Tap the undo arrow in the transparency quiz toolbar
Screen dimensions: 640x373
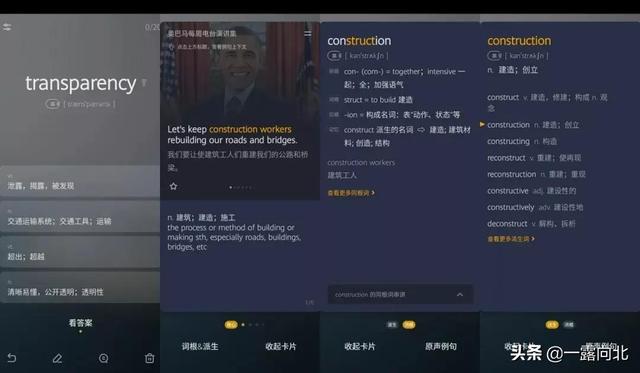coord(11,358)
